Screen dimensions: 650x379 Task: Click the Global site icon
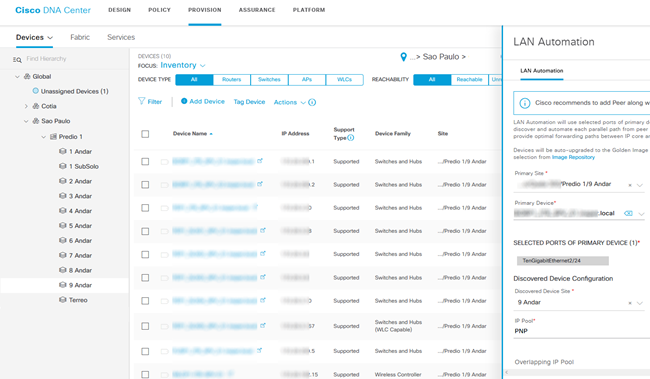[27, 76]
